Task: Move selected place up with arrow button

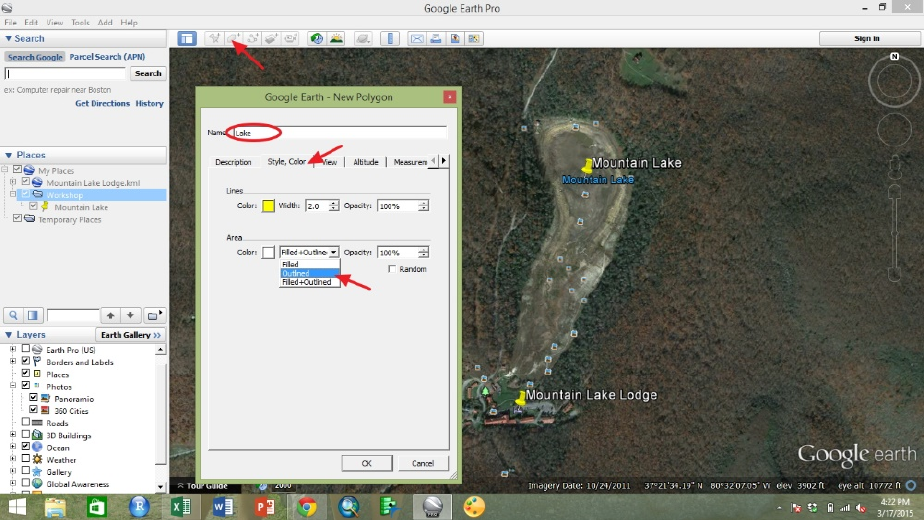Action: pyautogui.click(x=110, y=315)
